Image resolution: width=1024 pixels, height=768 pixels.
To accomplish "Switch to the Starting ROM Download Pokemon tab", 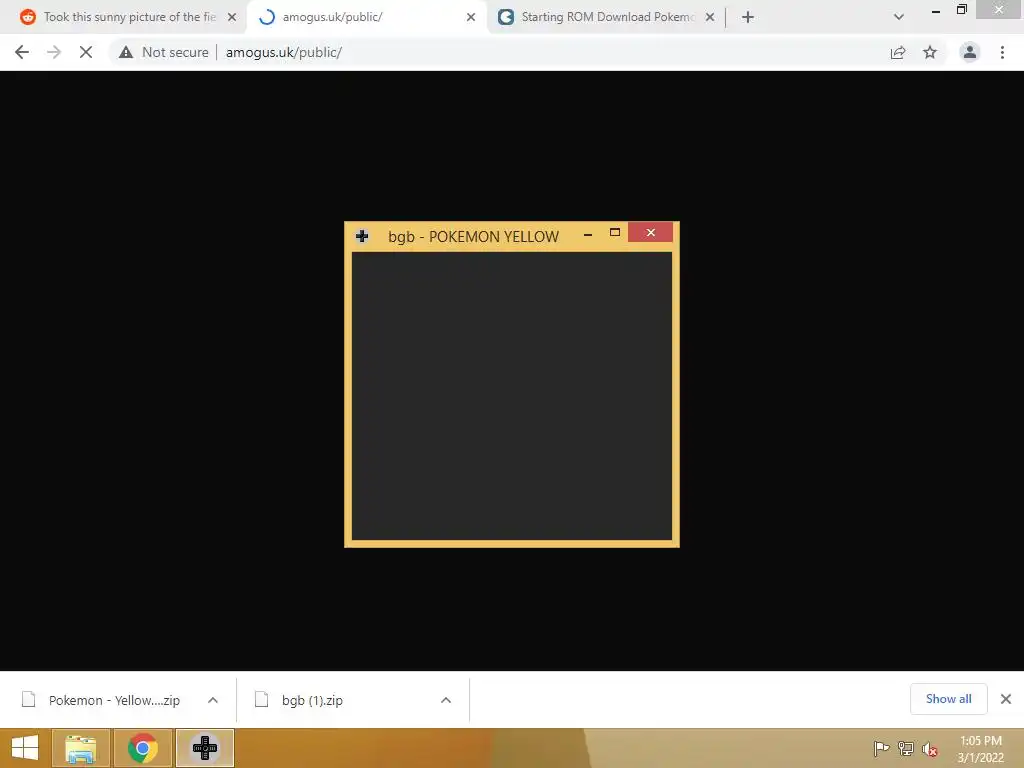I will [607, 17].
